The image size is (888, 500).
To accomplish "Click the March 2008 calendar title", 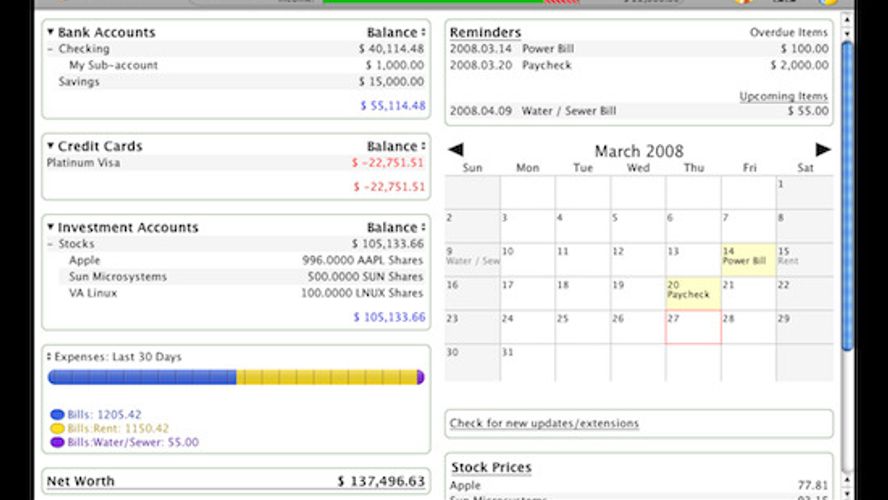I will tap(639, 151).
